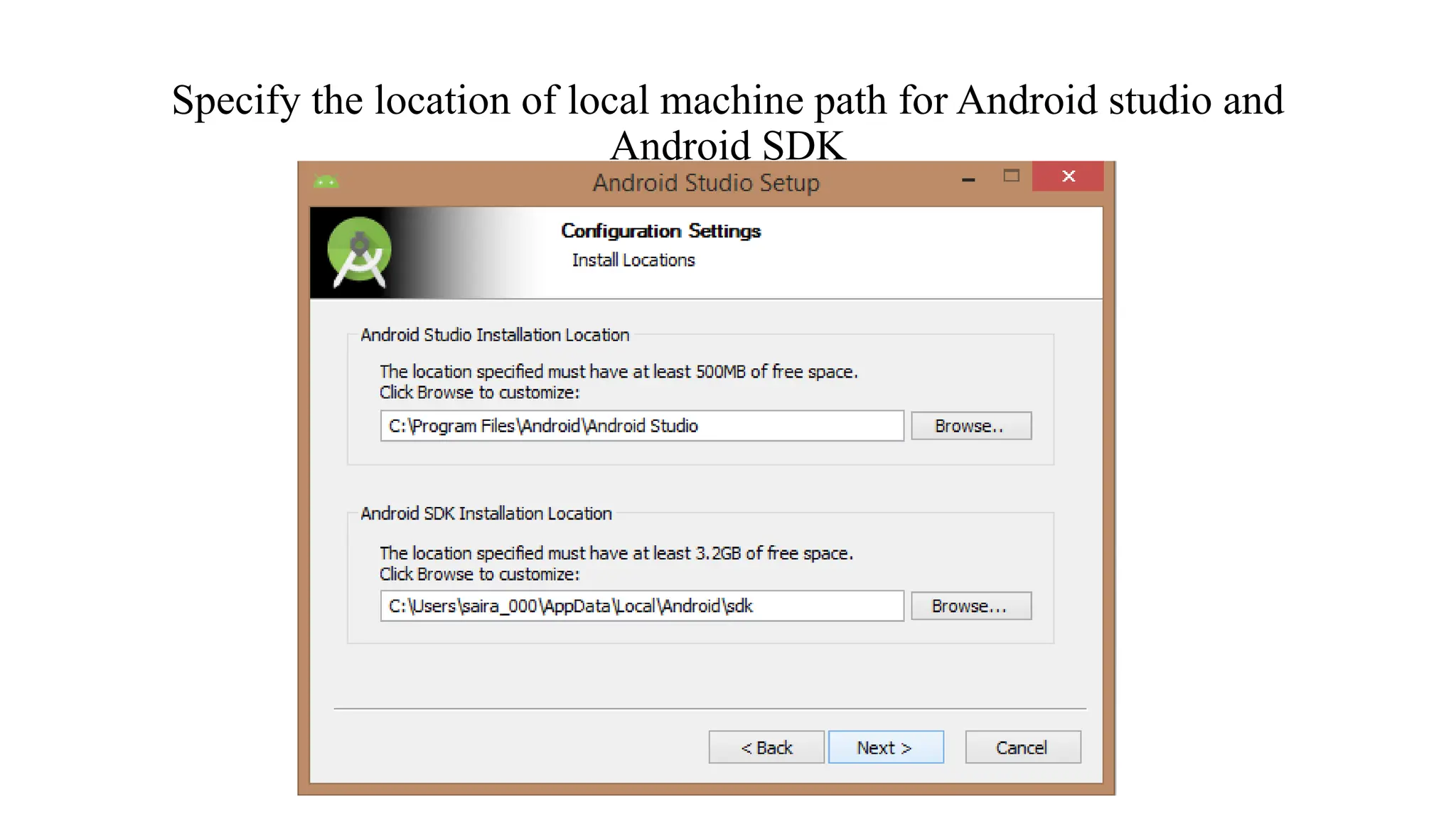The width and height of the screenshot is (1456, 819).
Task: Click the slide heading about Android SDK path
Action: (x=728, y=122)
